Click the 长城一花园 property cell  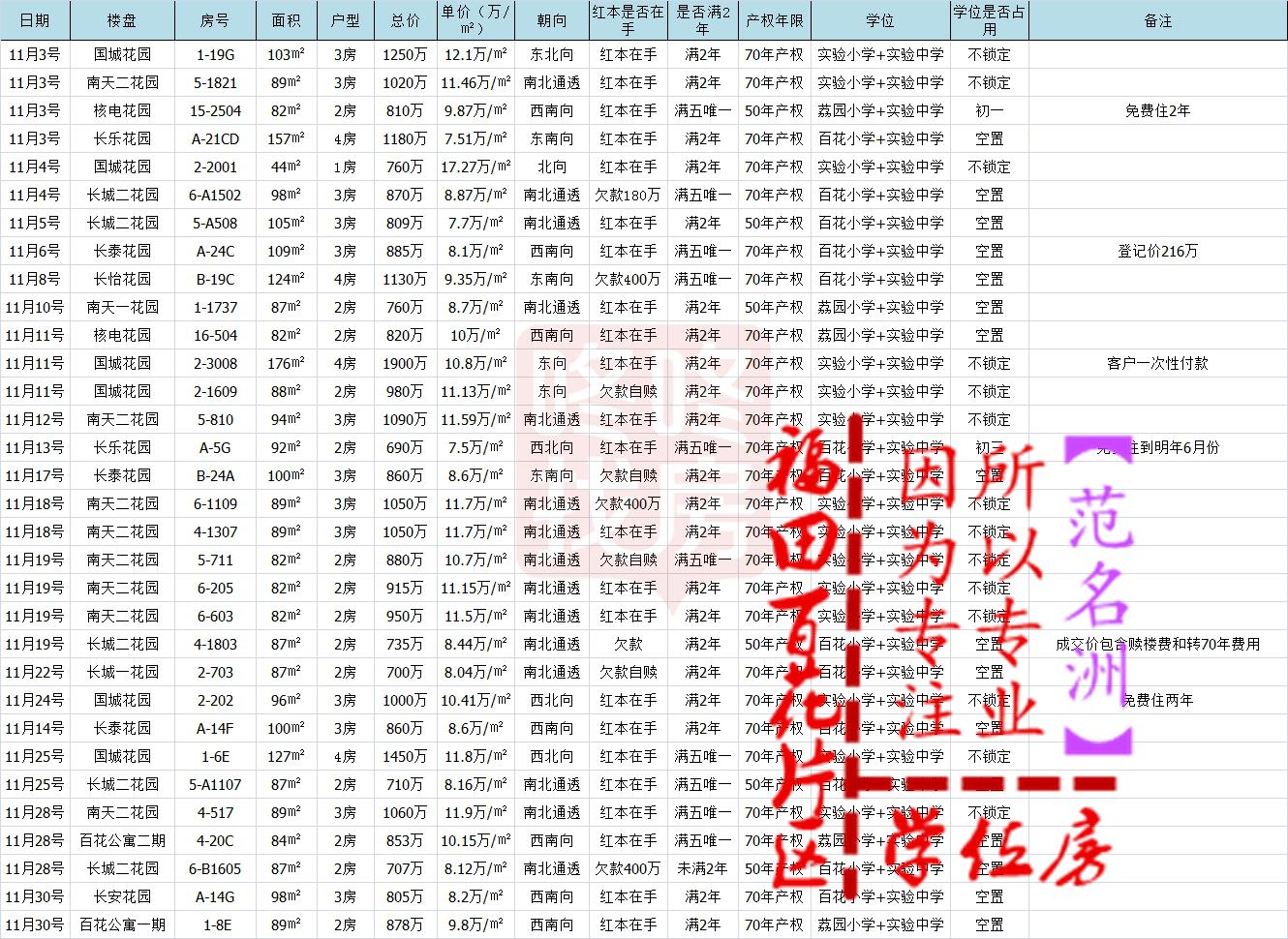122,673
